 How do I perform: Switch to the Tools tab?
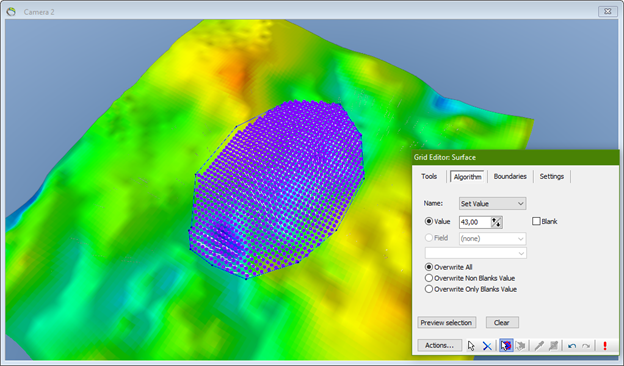429,176
